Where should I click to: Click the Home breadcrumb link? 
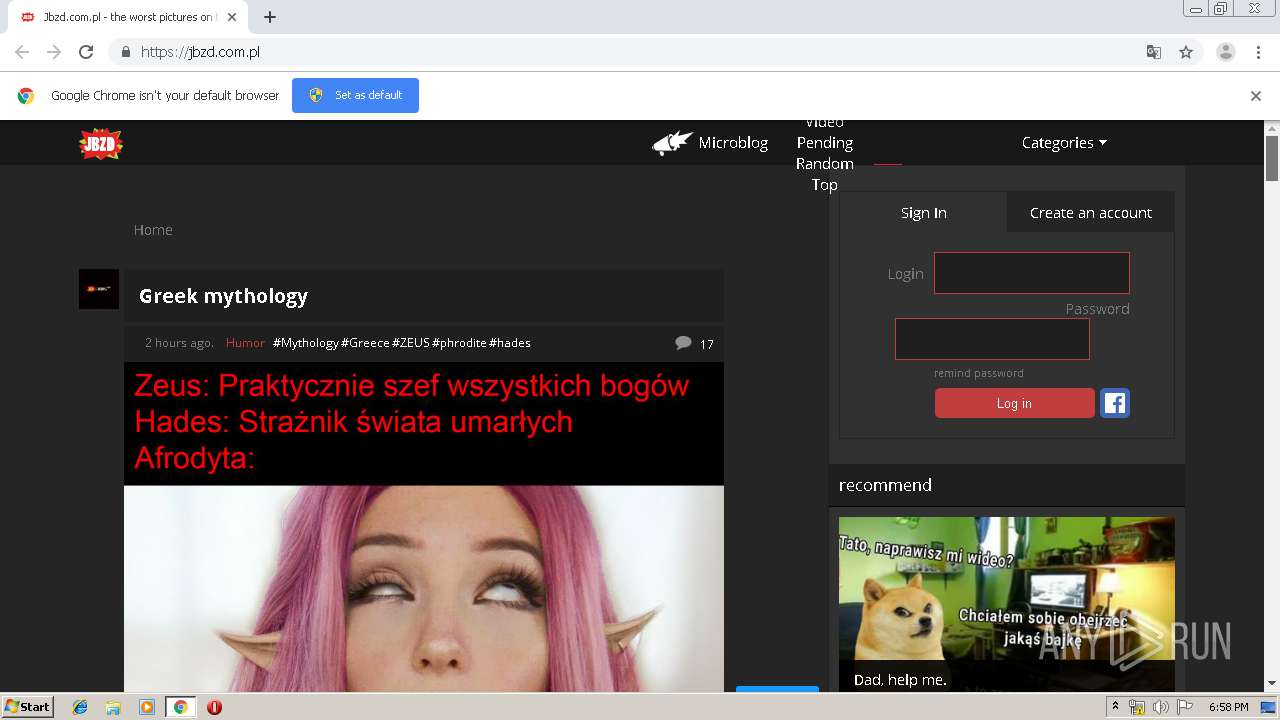pyautogui.click(x=153, y=230)
